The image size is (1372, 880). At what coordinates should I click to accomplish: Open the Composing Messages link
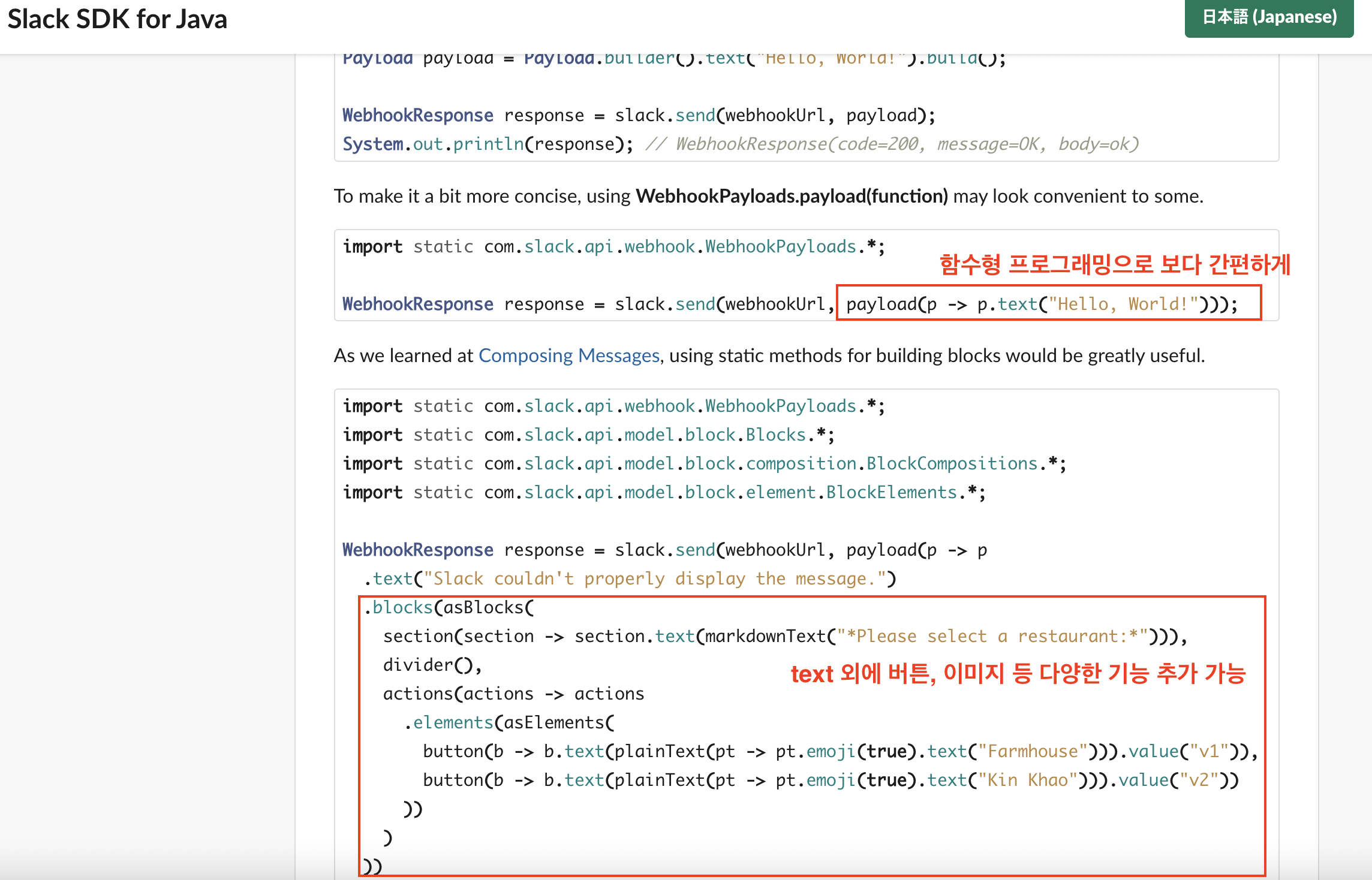[568, 355]
